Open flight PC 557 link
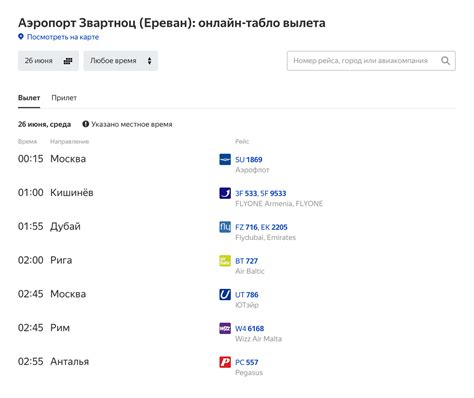Screen dimensions: 474x398 pos(247,363)
